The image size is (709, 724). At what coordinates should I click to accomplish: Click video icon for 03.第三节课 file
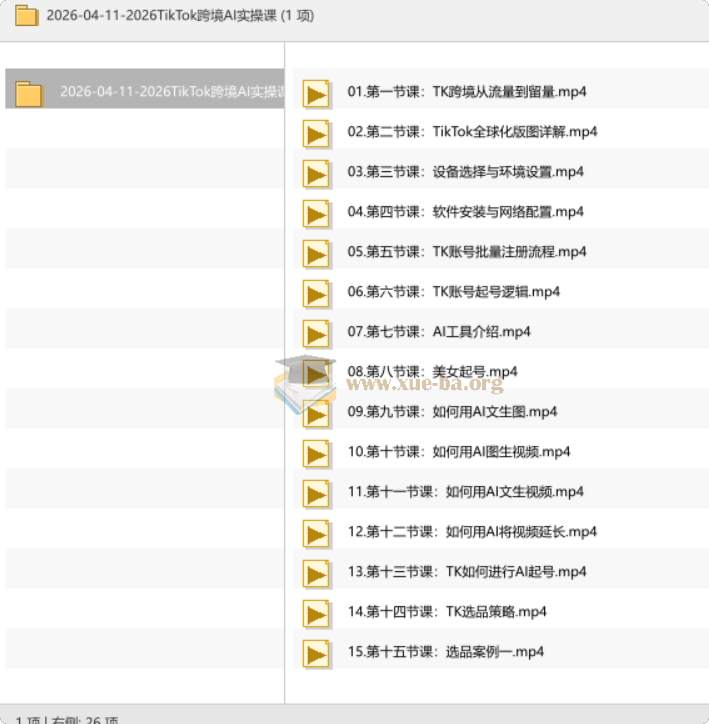(317, 175)
